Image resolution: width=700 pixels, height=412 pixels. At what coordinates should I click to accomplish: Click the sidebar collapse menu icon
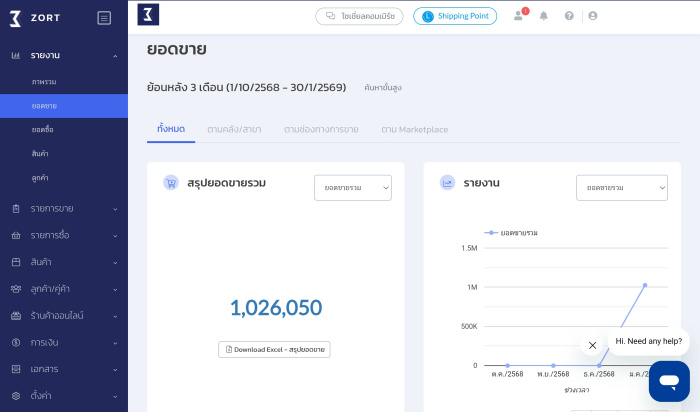click(x=104, y=17)
